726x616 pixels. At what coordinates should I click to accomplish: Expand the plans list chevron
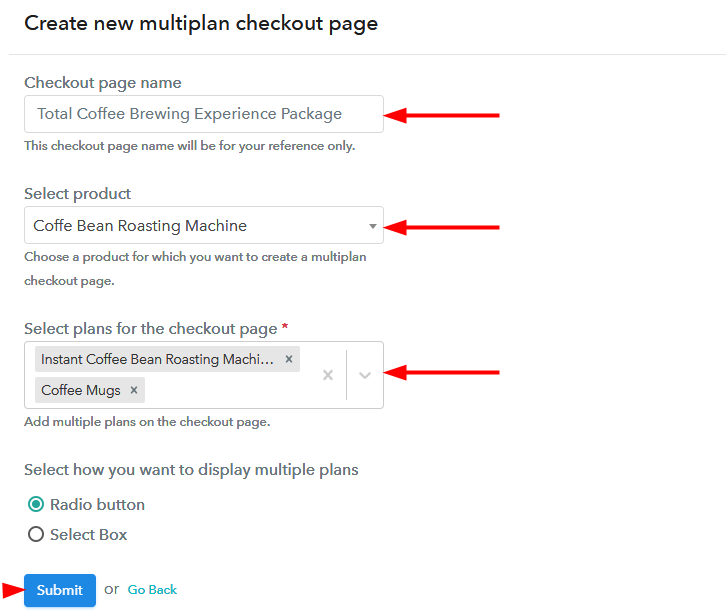(x=365, y=375)
